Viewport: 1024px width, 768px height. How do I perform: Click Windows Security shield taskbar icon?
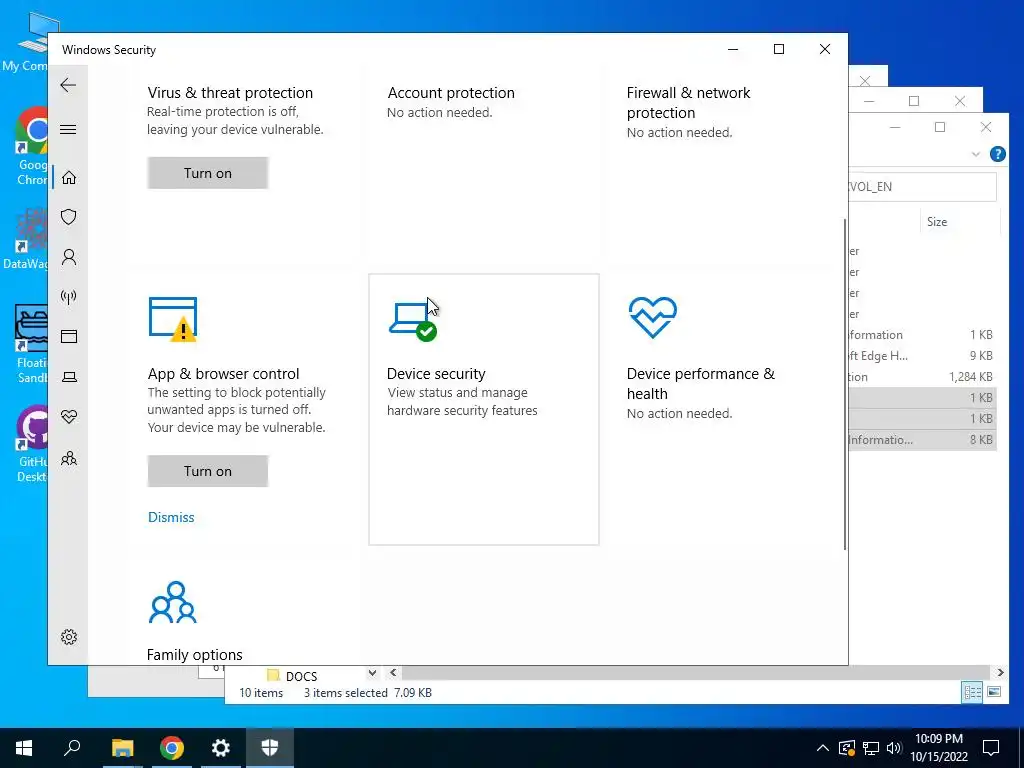click(x=270, y=748)
